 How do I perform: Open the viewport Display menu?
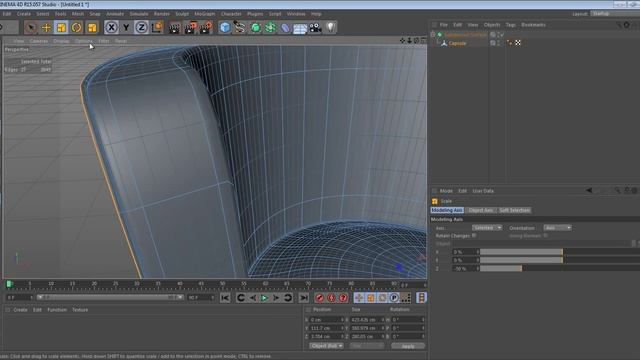[x=61, y=41]
